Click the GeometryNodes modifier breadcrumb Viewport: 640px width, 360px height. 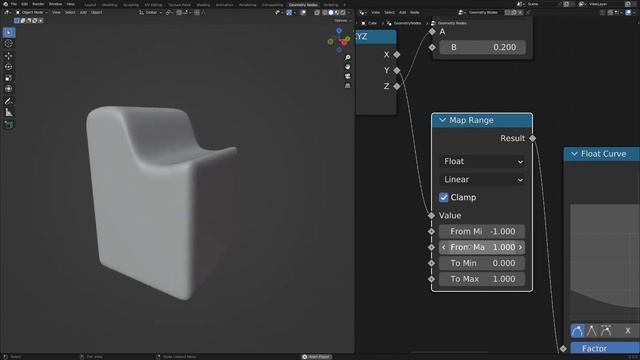click(x=404, y=23)
